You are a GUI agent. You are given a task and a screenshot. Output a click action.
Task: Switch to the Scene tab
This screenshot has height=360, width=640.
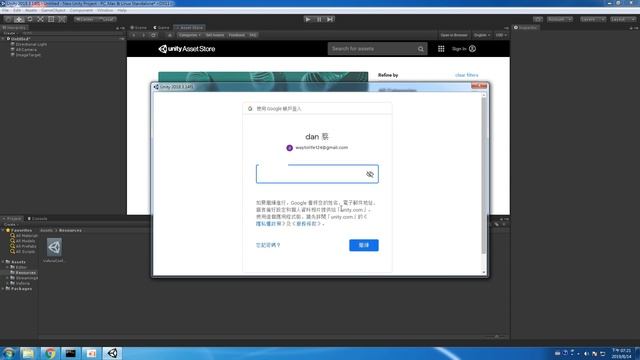(138, 28)
